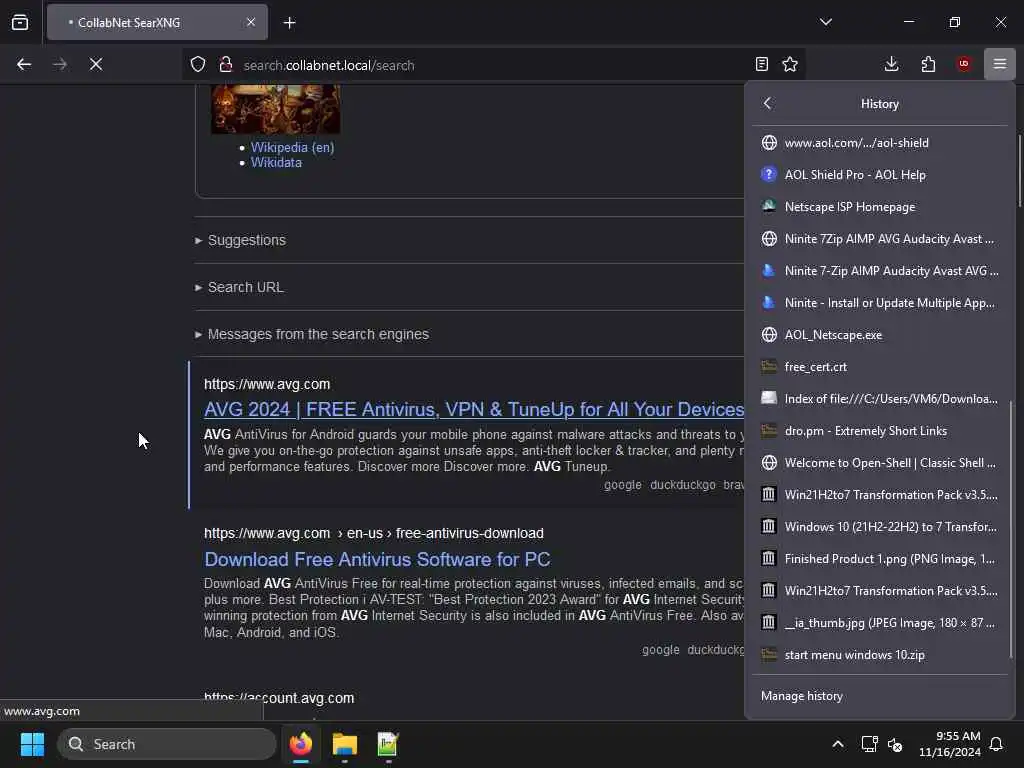
Task: Click Manage history
Action: pos(880,696)
